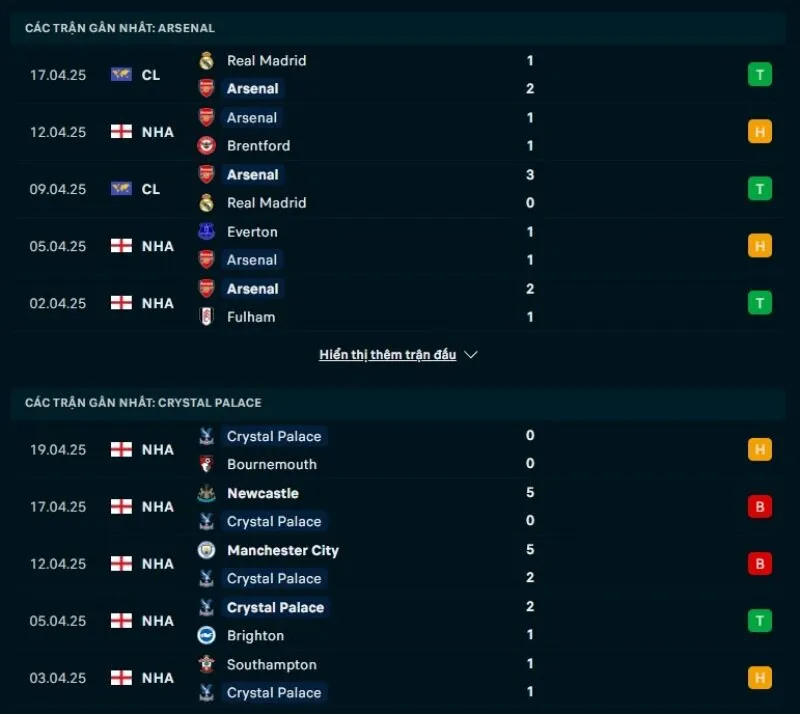Click the Real Madrid club crest

pos(206,60)
